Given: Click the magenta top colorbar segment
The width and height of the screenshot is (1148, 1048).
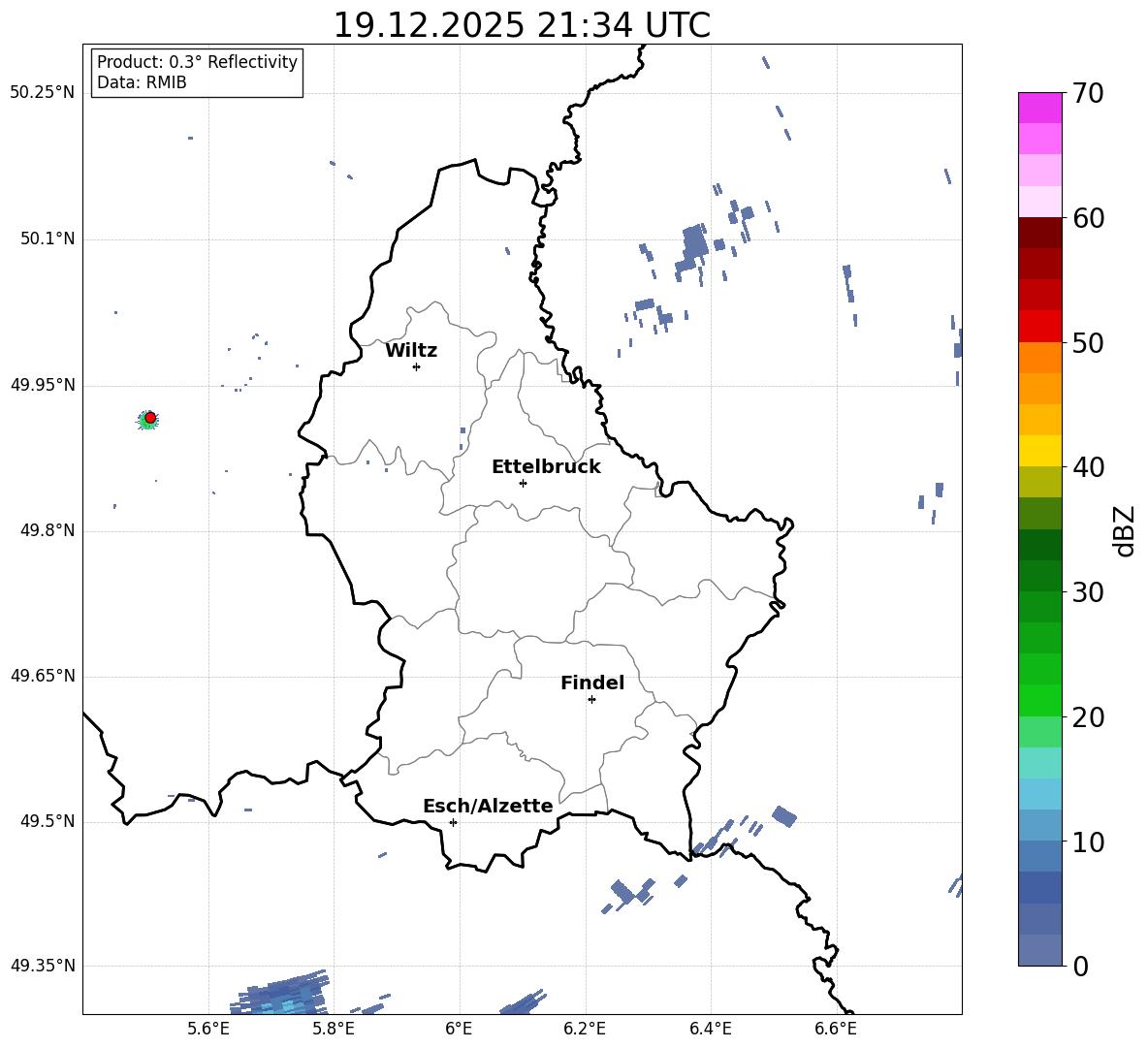Looking at the screenshot, I should 1039,108.
